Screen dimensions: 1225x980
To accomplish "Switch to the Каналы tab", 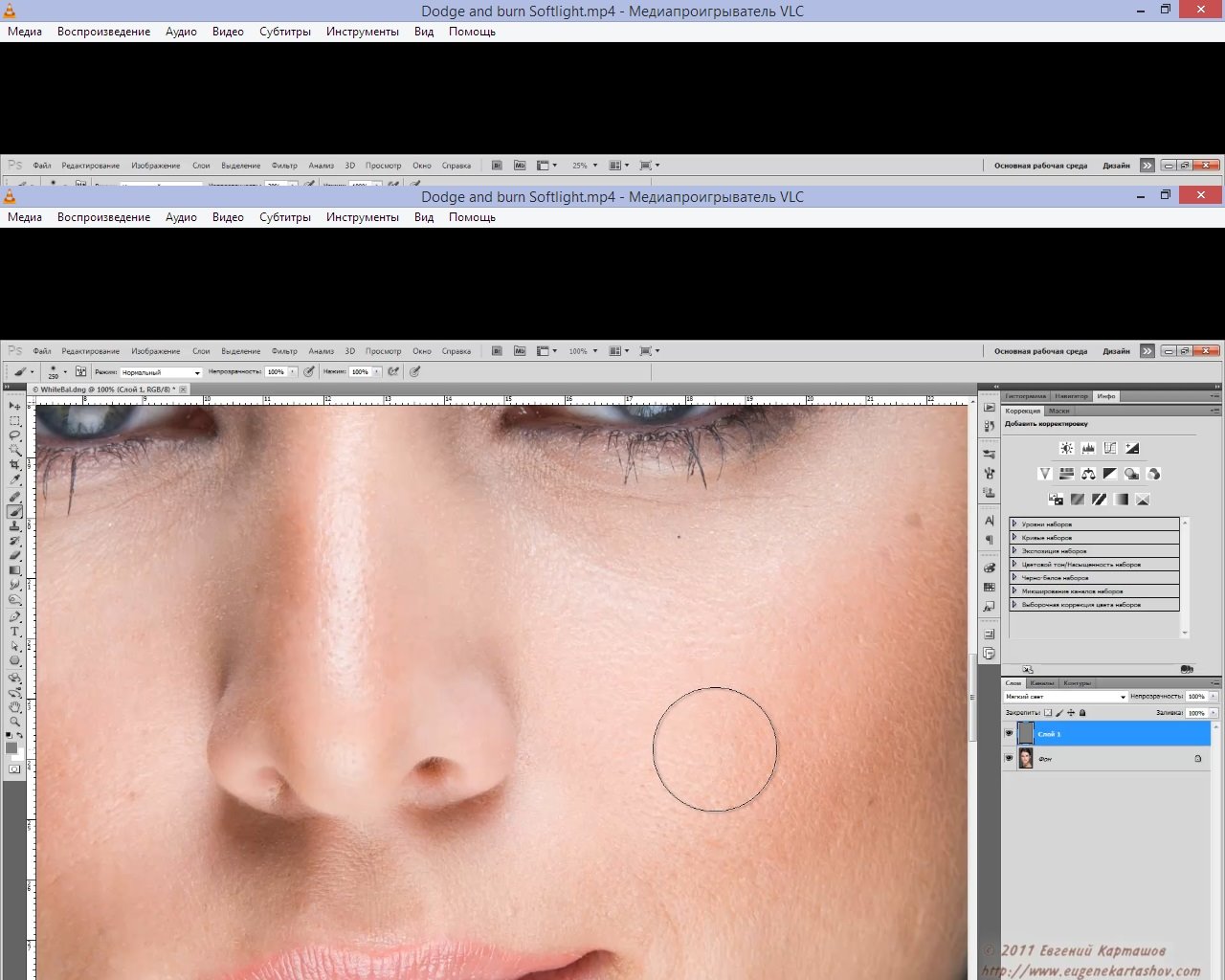I will tap(1042, 683).
